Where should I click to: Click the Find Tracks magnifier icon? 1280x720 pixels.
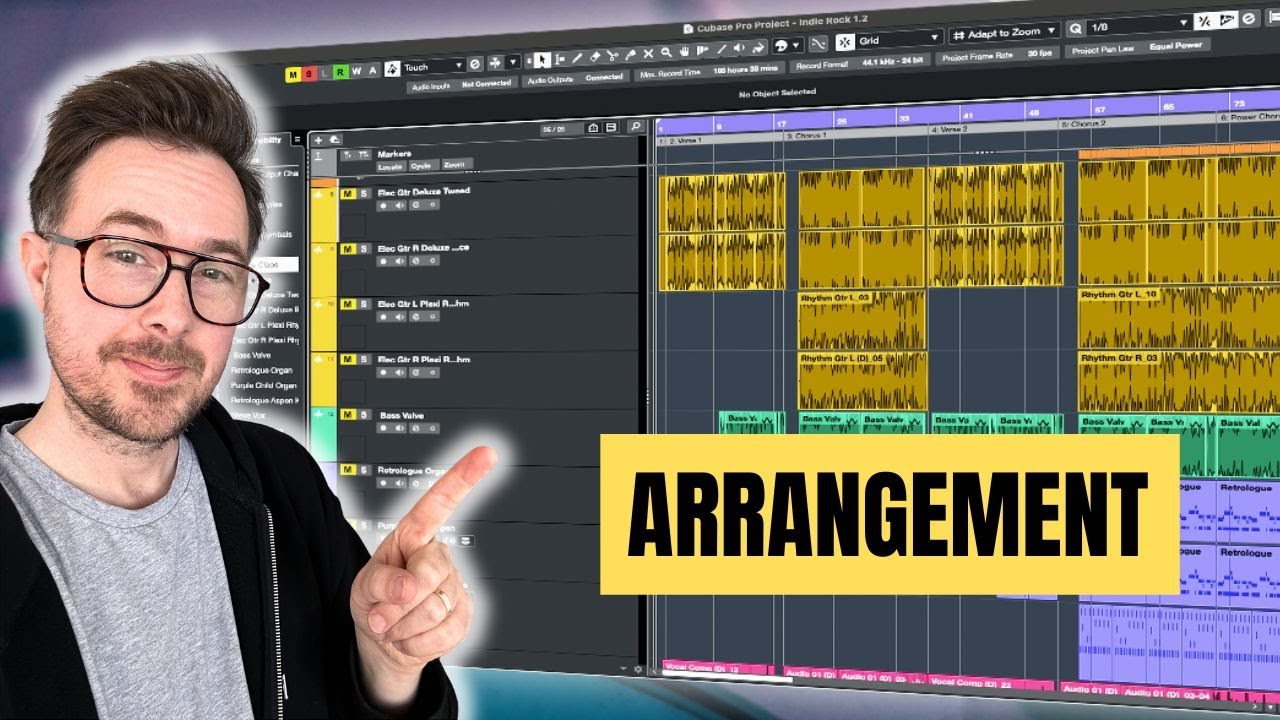coord(636,126)
